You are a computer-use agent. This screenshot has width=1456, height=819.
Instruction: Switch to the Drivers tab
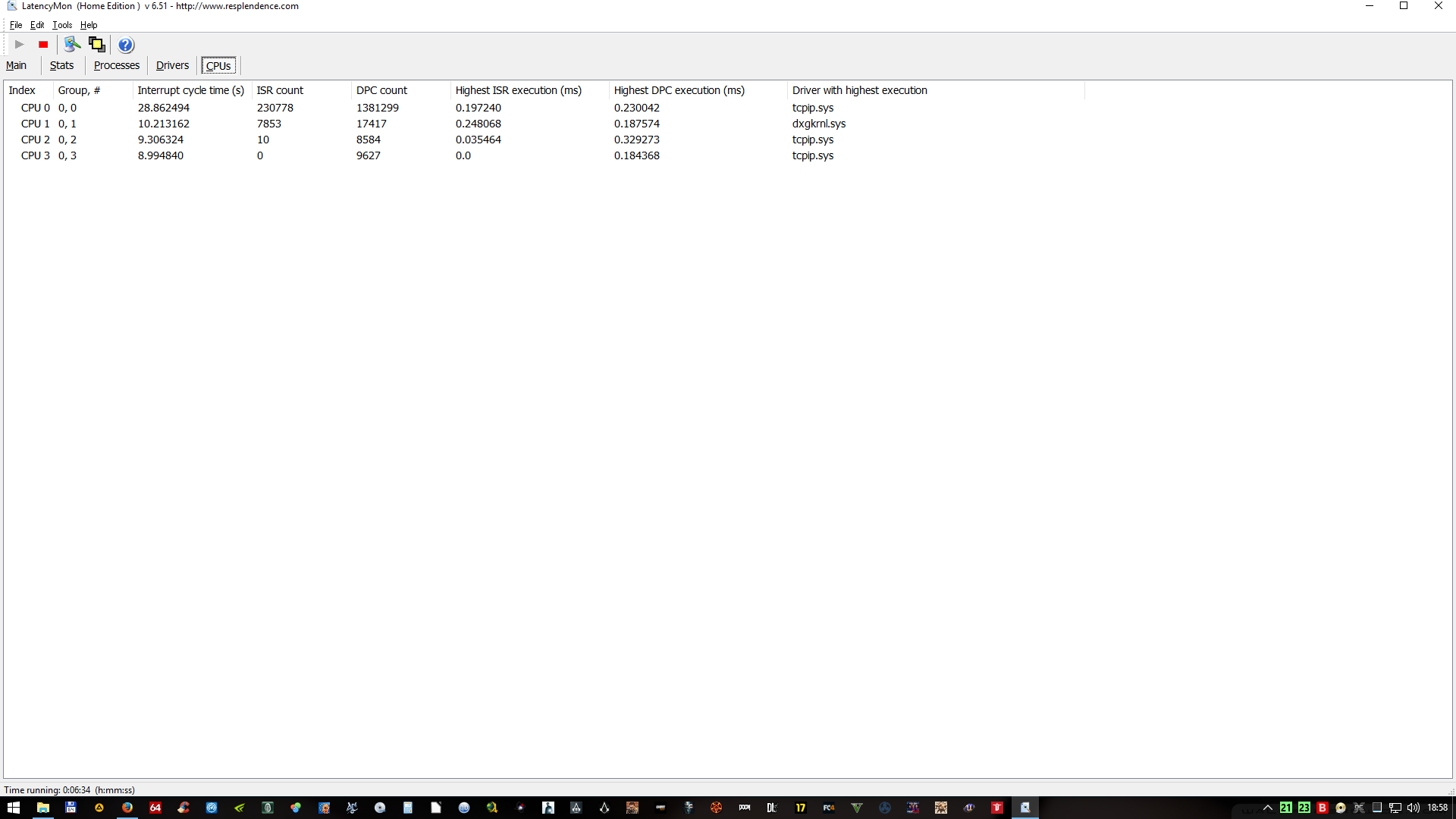coord(172,66)
